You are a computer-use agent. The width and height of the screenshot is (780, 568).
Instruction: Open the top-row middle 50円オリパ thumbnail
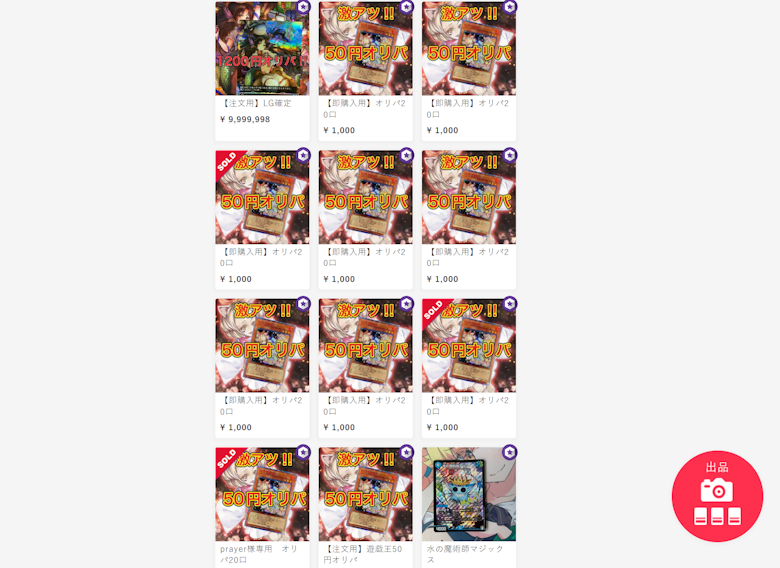coord(366,48)
